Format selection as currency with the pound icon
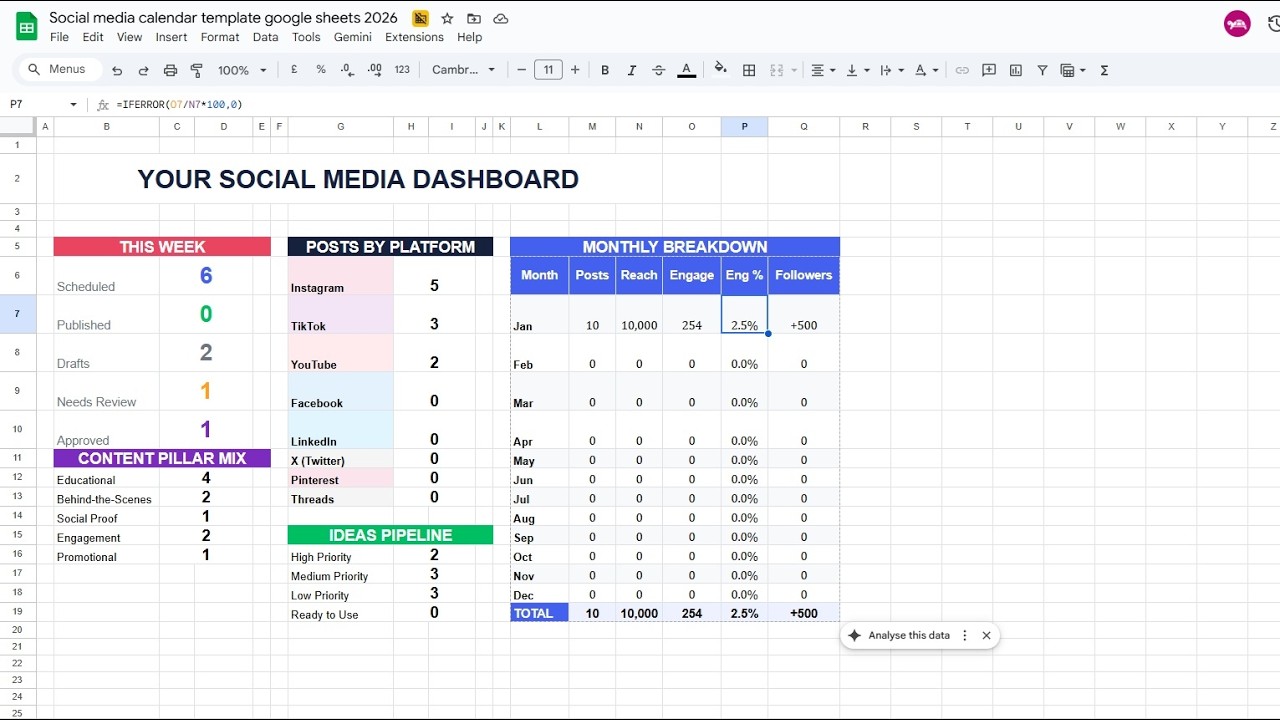Viewport: 1280px width, 720px height. click(293, 70)
